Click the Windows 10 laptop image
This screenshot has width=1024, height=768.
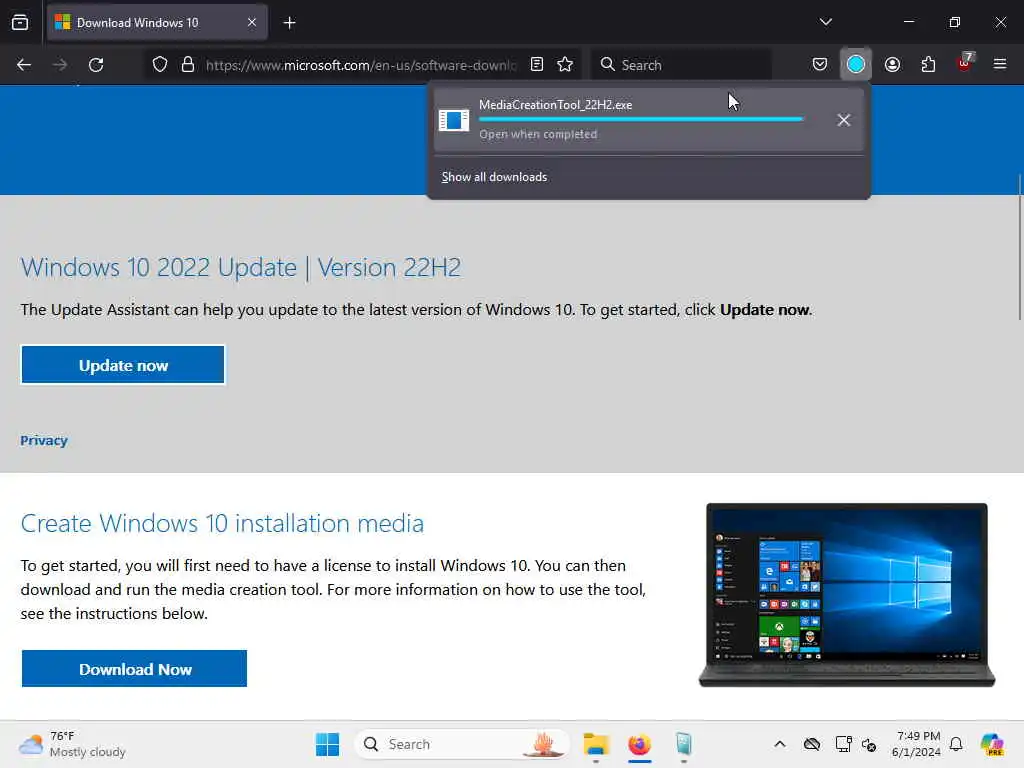tap(847, 595)
